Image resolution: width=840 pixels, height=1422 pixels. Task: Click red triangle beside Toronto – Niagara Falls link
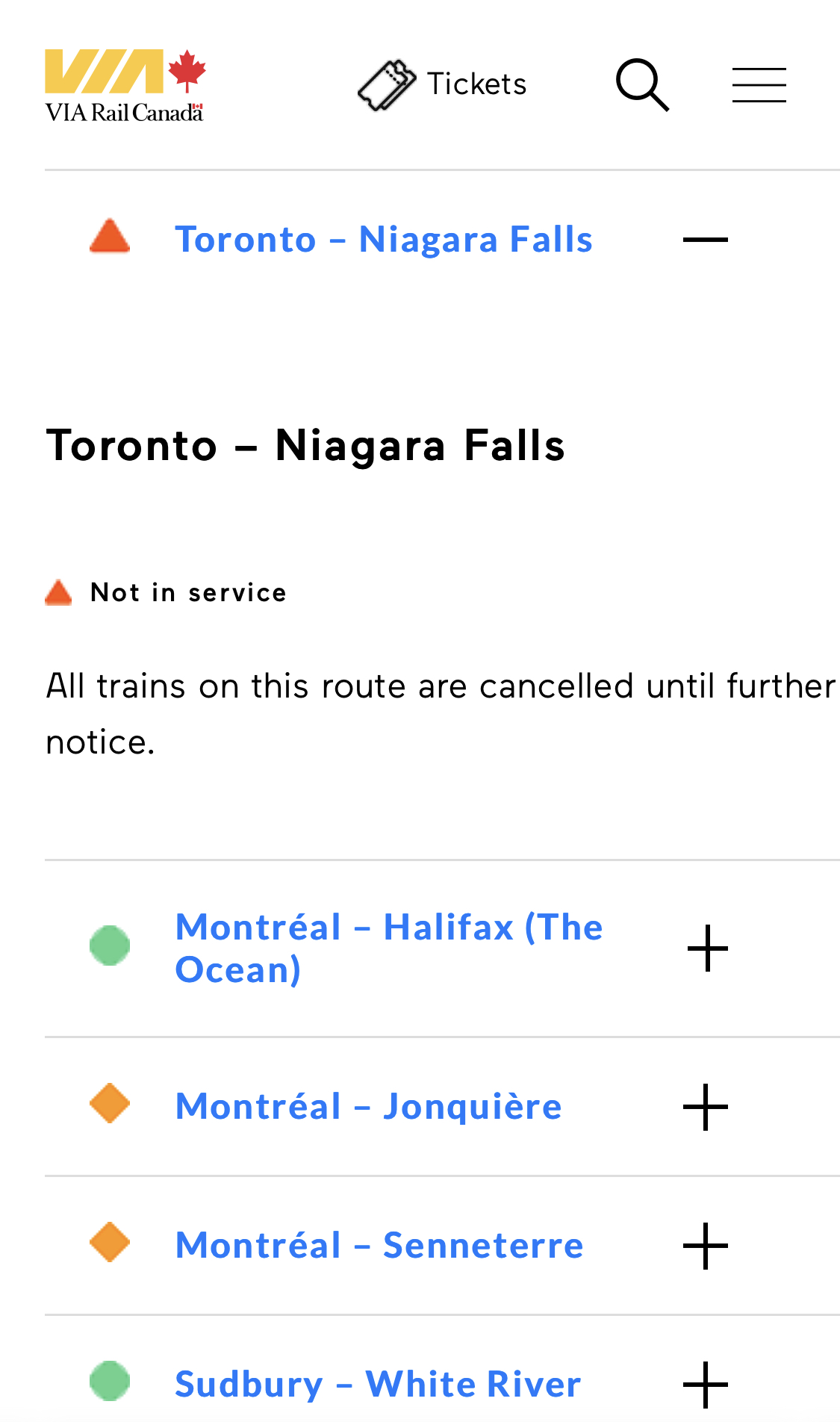[110, 237]
